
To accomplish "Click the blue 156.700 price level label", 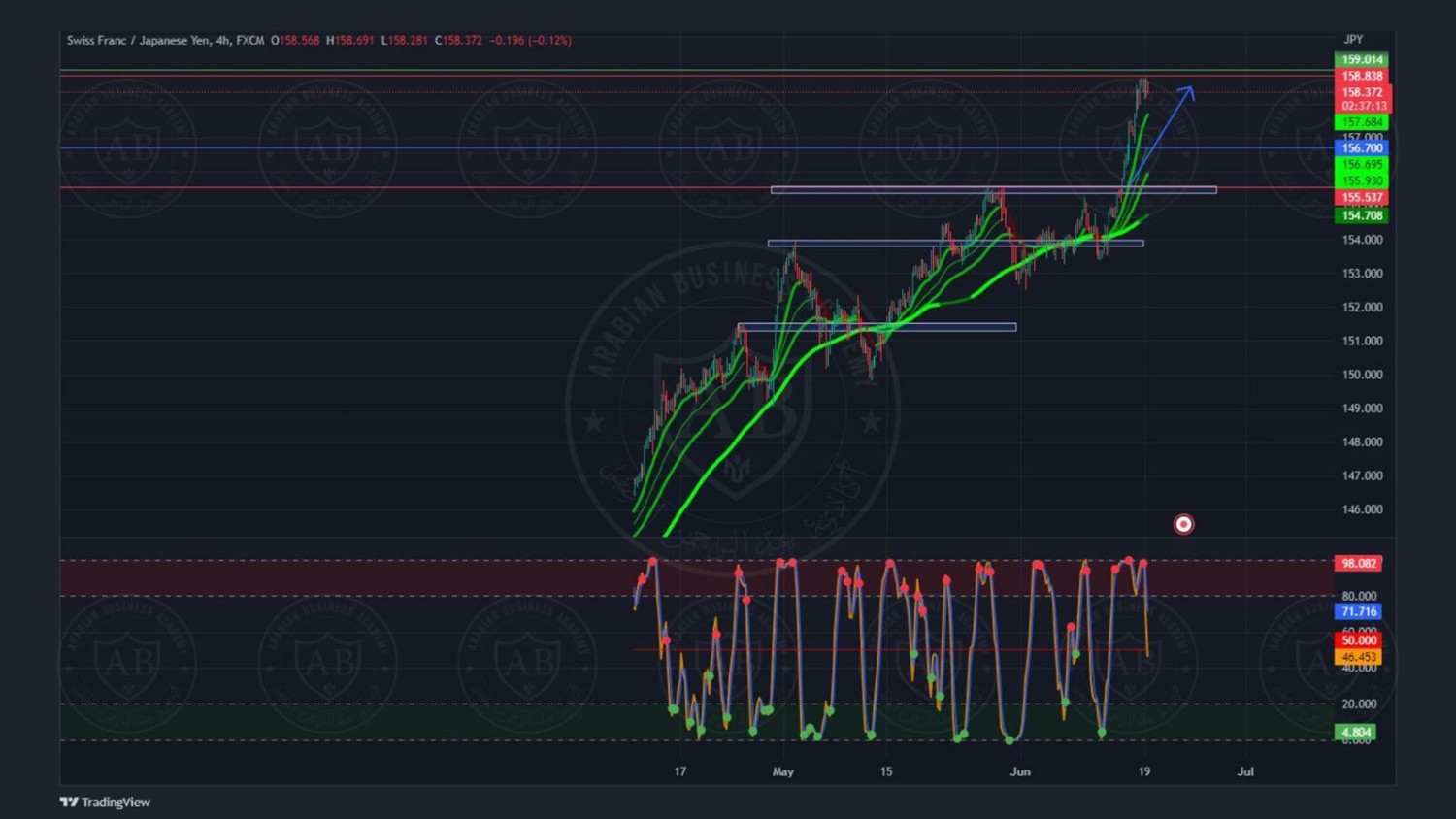I will click(x=1362, y=148).
